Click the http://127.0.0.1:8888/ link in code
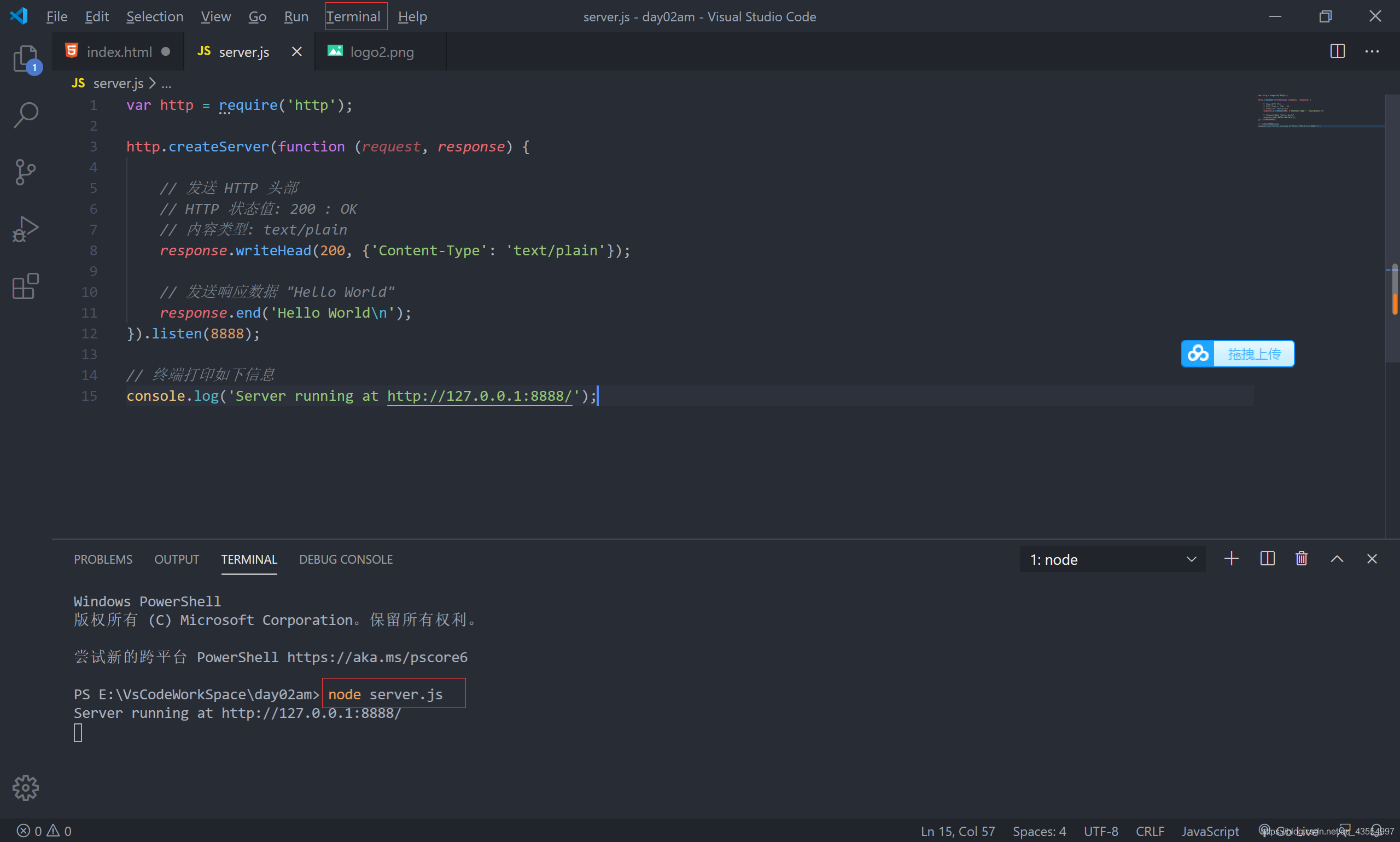Image resolution: width=1400 pixels, height=842 pixels. 480,396
